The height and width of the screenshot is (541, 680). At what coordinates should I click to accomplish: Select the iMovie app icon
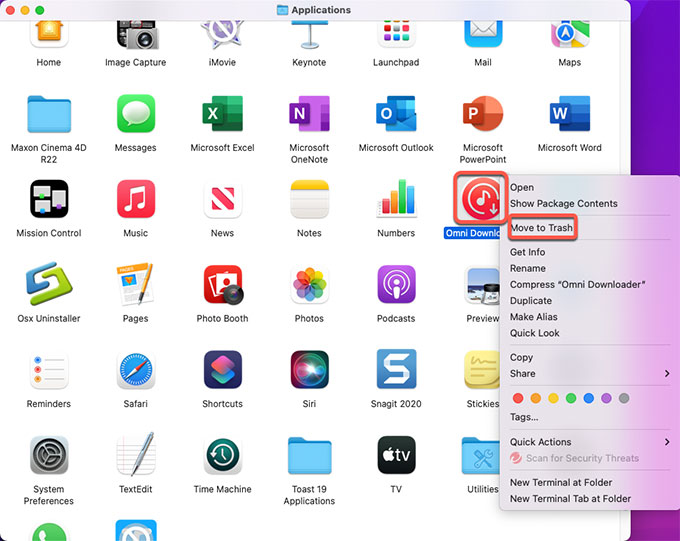(x=222, y=35)
